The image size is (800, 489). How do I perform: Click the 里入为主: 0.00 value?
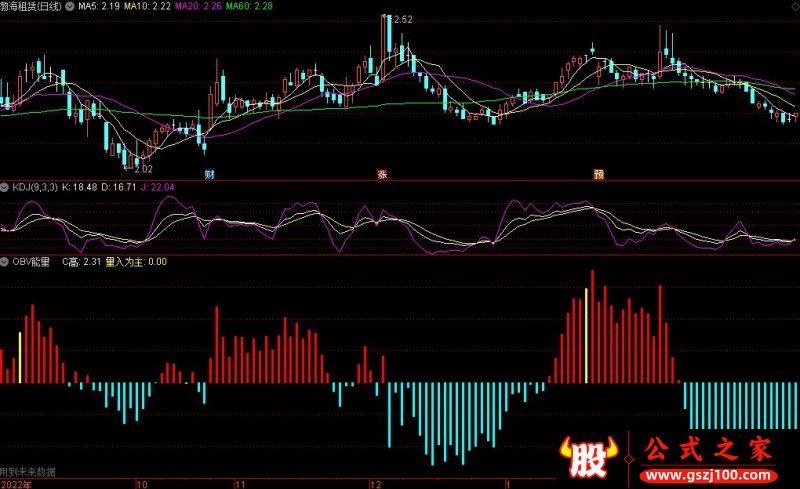(x=136, y=262)
